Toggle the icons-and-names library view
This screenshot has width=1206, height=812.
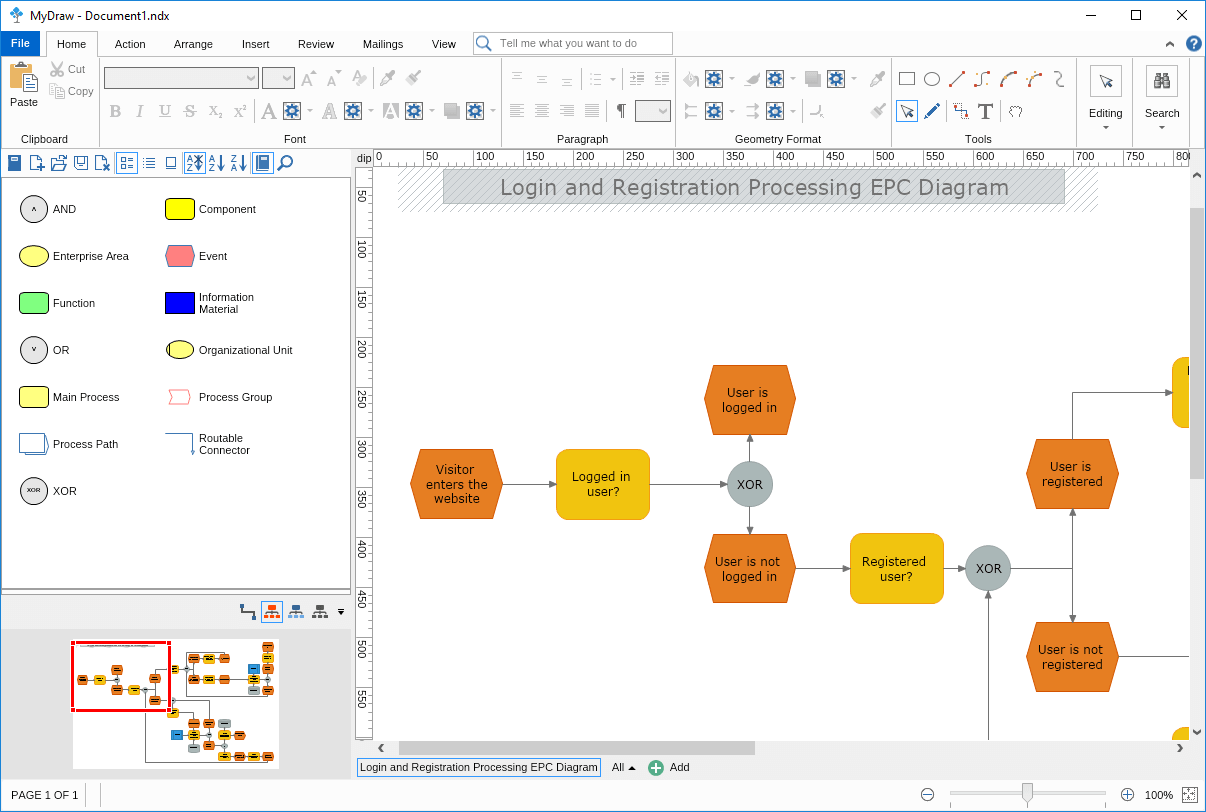(127, 163)
